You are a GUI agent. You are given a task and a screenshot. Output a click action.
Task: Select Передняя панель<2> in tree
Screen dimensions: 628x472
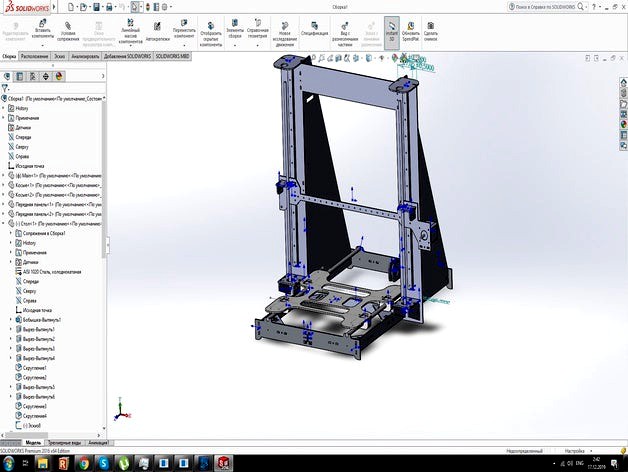(x=54, y=214)
